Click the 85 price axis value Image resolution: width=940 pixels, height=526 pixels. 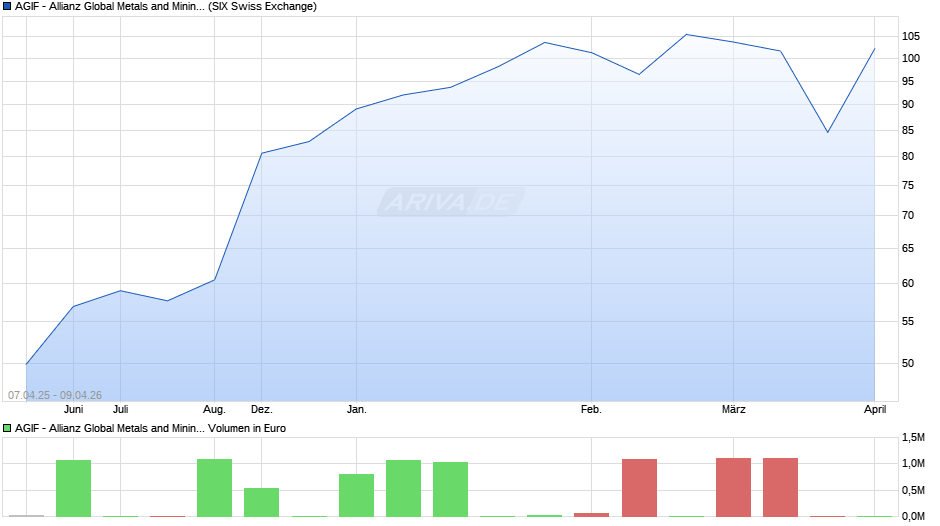(908, 130)
